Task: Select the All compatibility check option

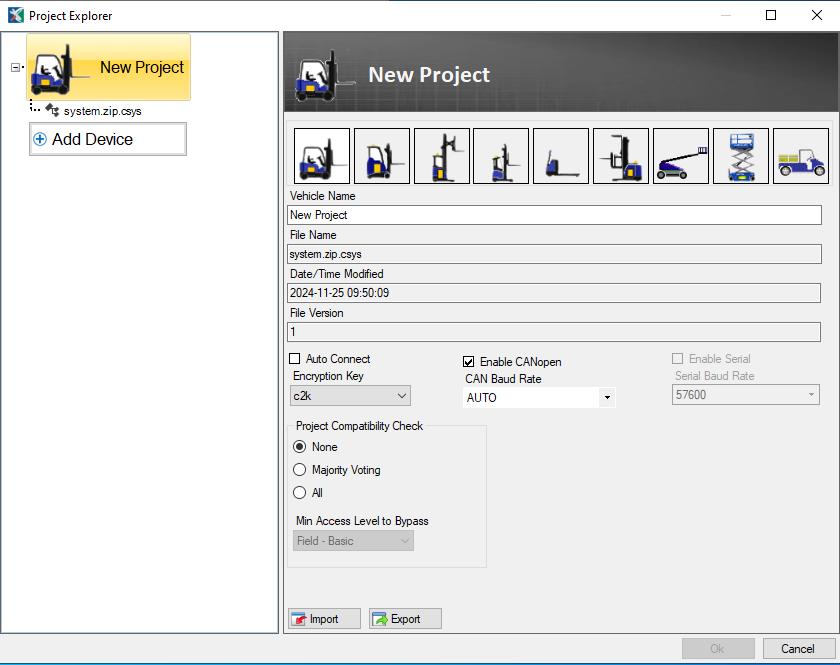Action: point(299,492)
